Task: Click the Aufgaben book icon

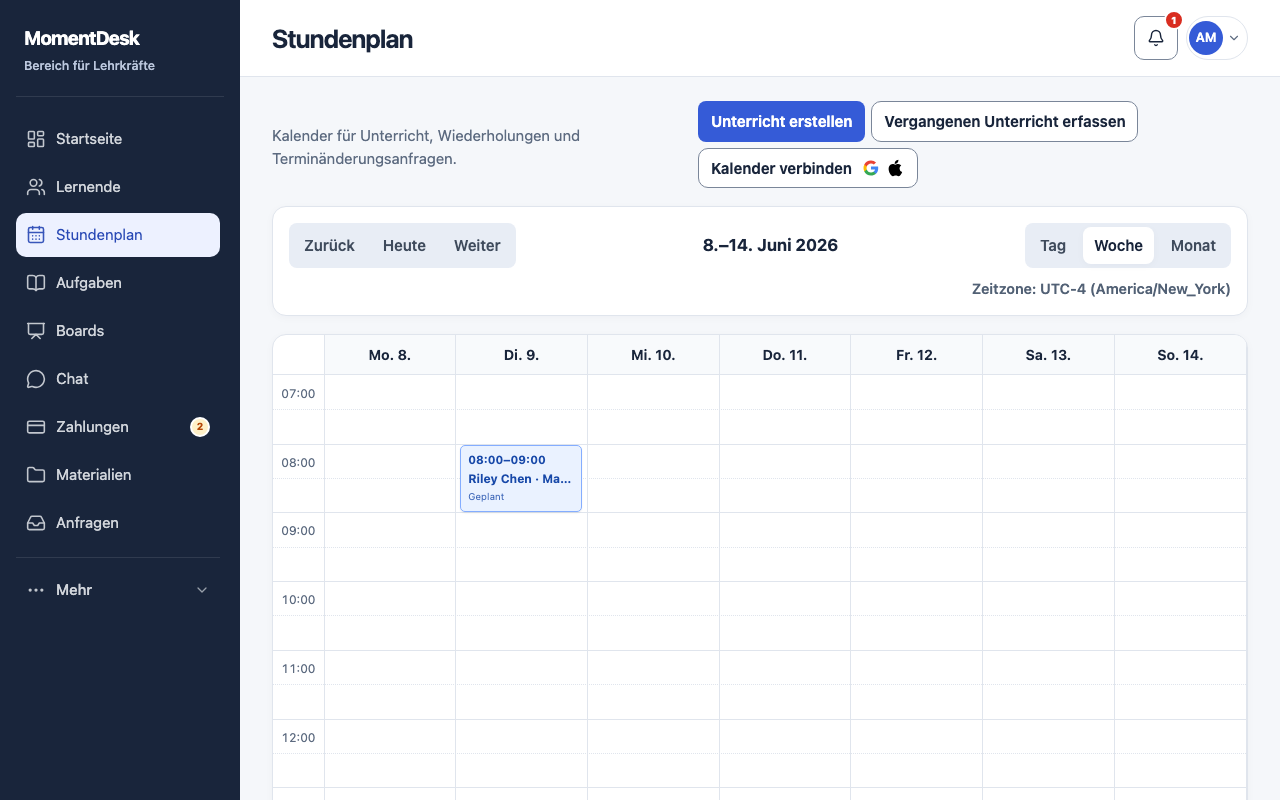Action: click(x=36, y=283)
